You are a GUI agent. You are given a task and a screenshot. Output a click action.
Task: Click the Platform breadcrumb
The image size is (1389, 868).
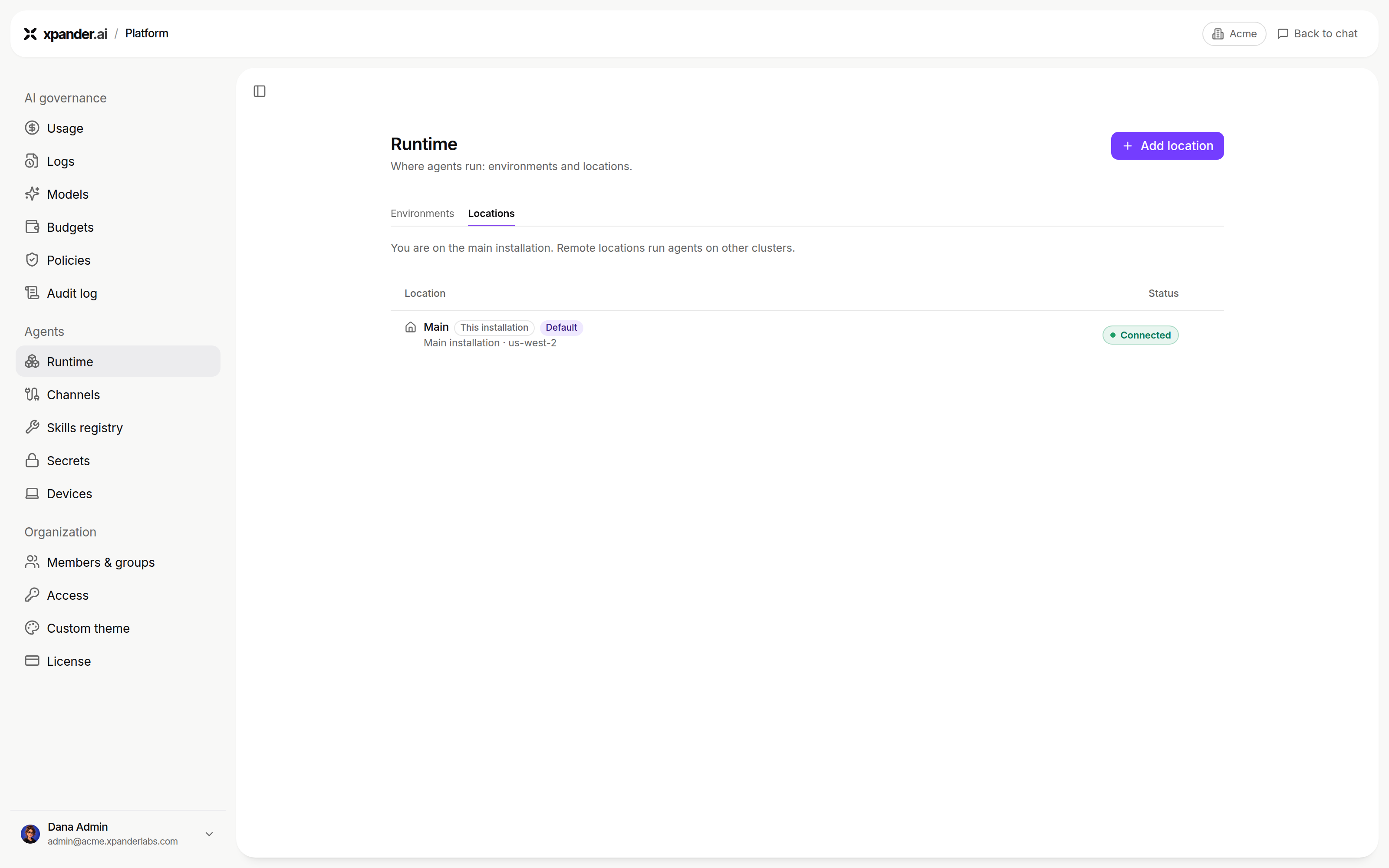tap(147, 33)
